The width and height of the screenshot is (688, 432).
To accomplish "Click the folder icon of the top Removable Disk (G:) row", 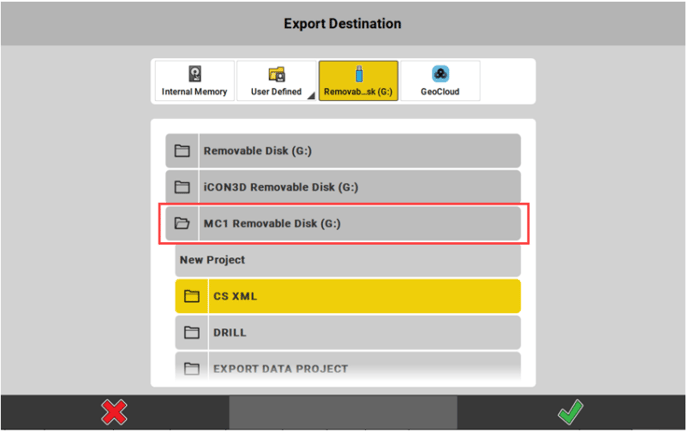I will coord(182,151).
